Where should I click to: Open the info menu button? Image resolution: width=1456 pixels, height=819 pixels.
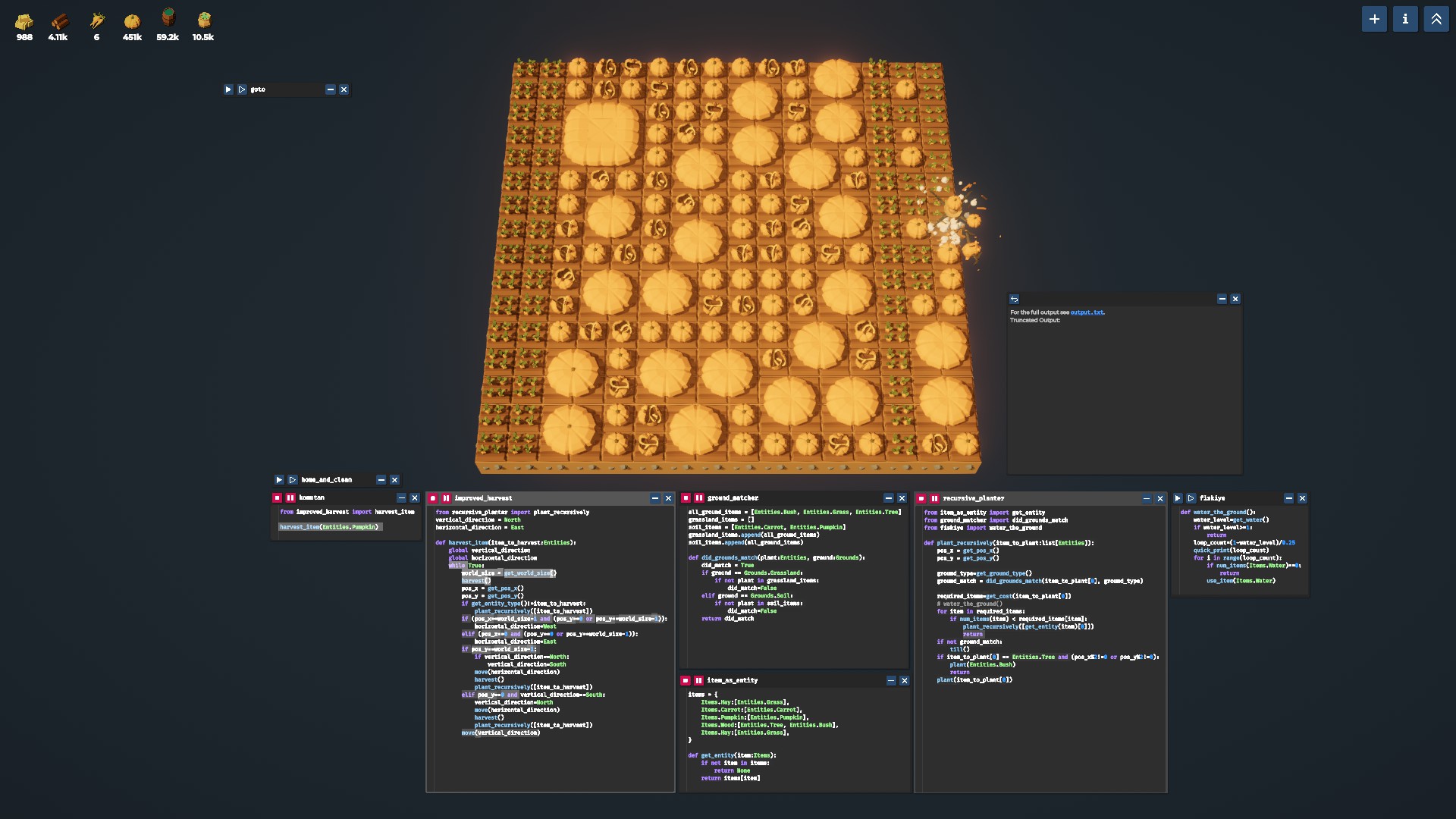coord(1405,19)
